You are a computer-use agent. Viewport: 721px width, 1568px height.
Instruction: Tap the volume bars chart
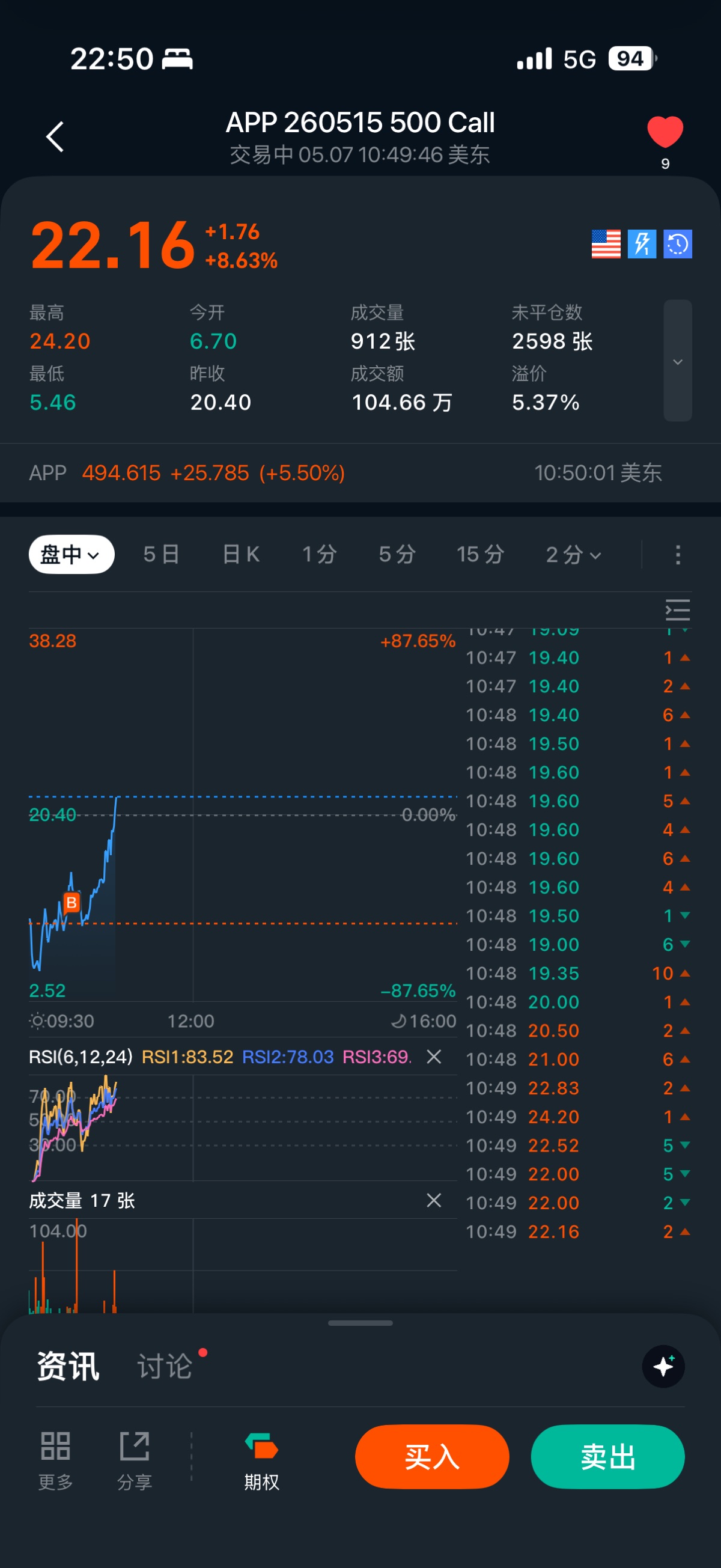tap(243, 1266)
